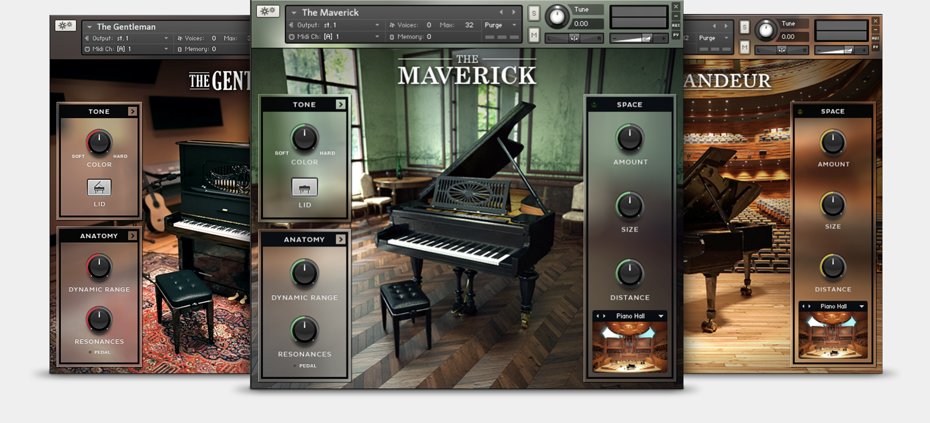Open the Piano Hall reverb dropdown in Maverick
The width and height of the screenshot is (930, 423).
pyautogui.click(x=661, y=316)
